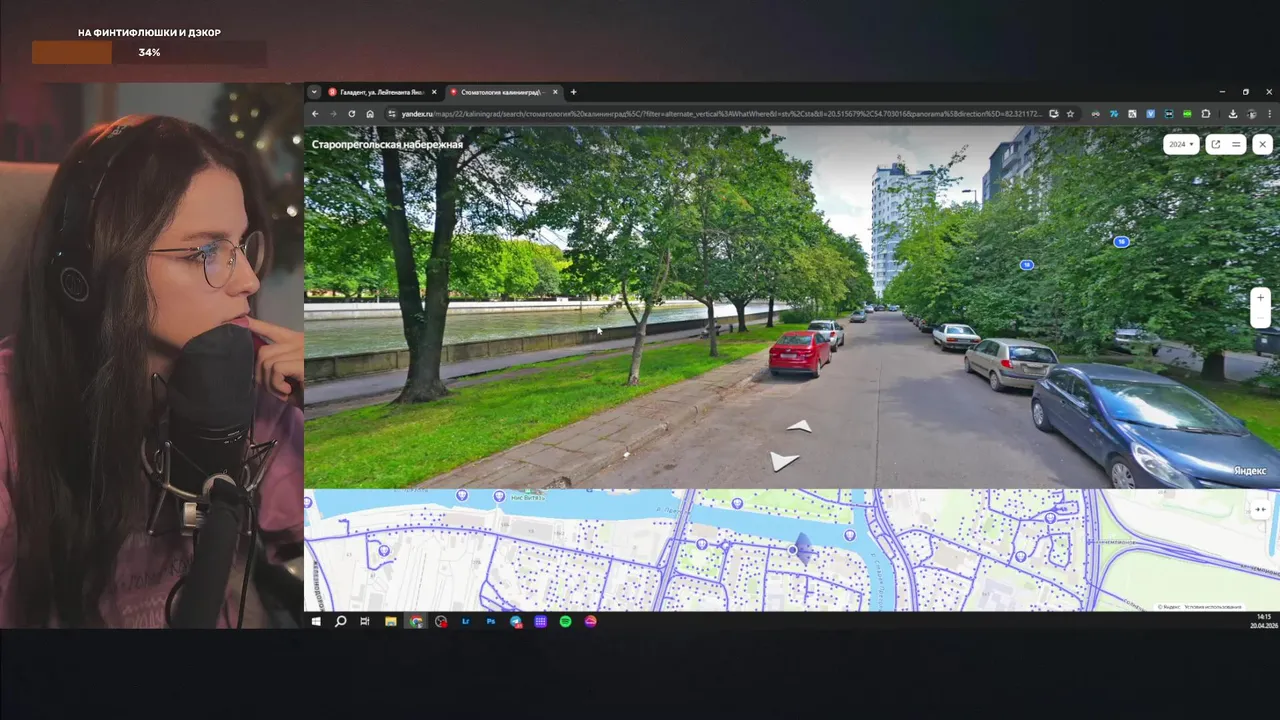Open Lightroom from the taskbar
Image resolution: width=1280 pixels, height=720 pixels.
tap(466, 621)
